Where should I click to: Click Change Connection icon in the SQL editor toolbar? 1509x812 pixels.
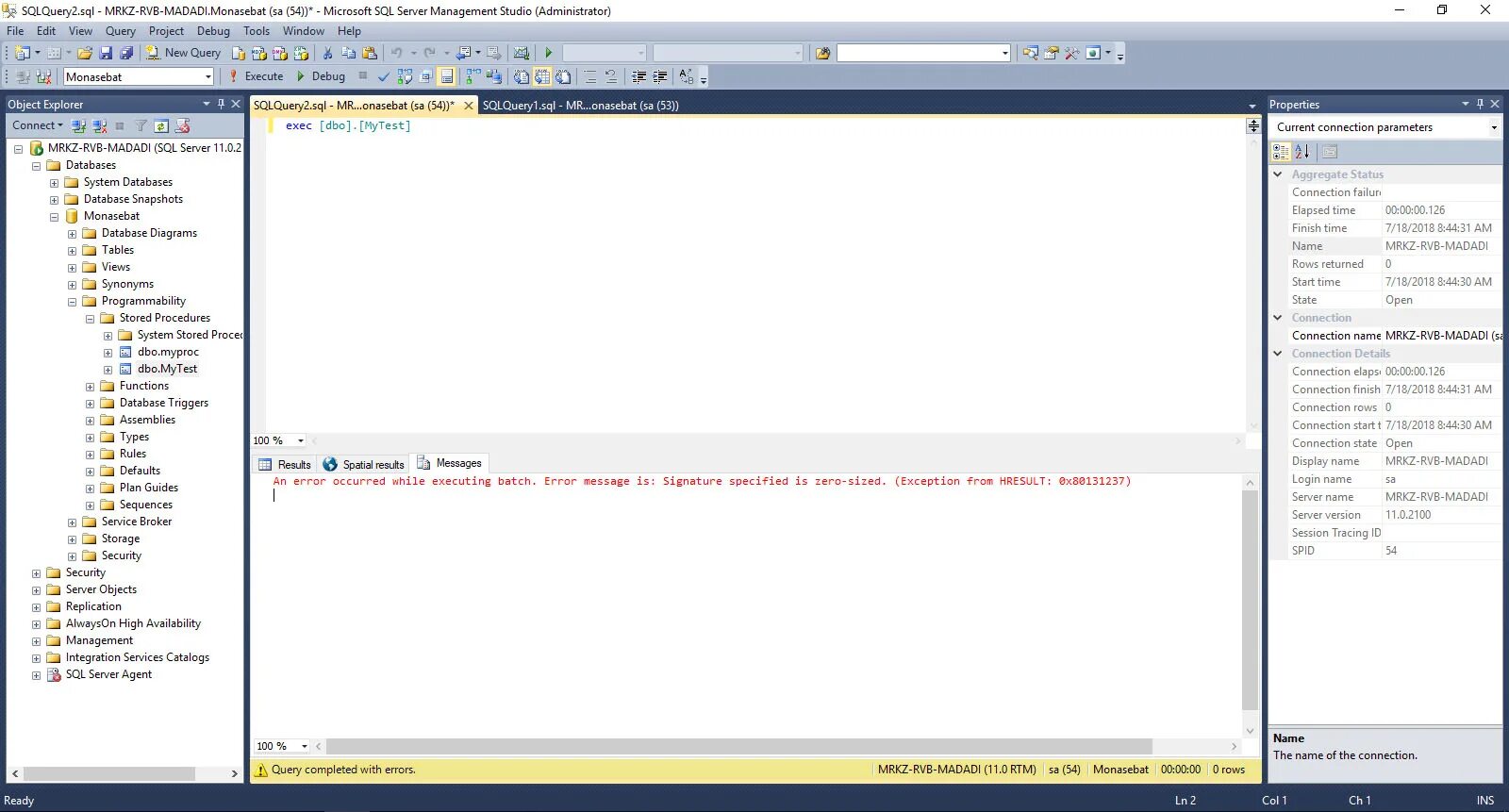coord(43,76)
